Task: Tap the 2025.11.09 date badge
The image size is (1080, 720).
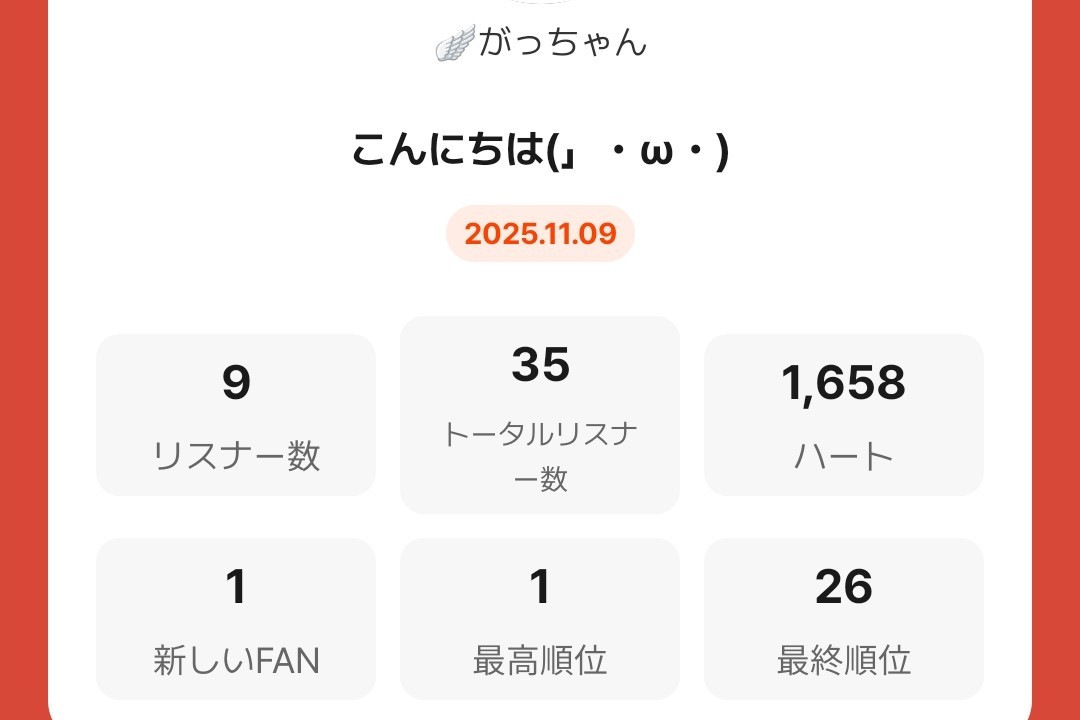Action: pos(540,234)
